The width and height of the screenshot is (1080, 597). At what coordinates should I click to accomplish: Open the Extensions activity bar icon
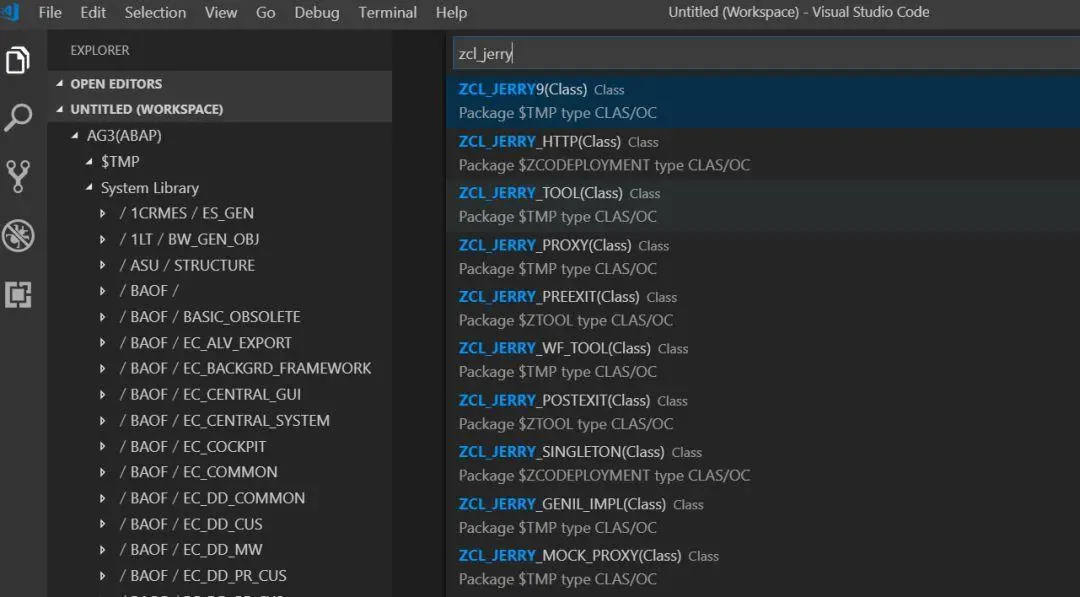click(x=18, y=295)
